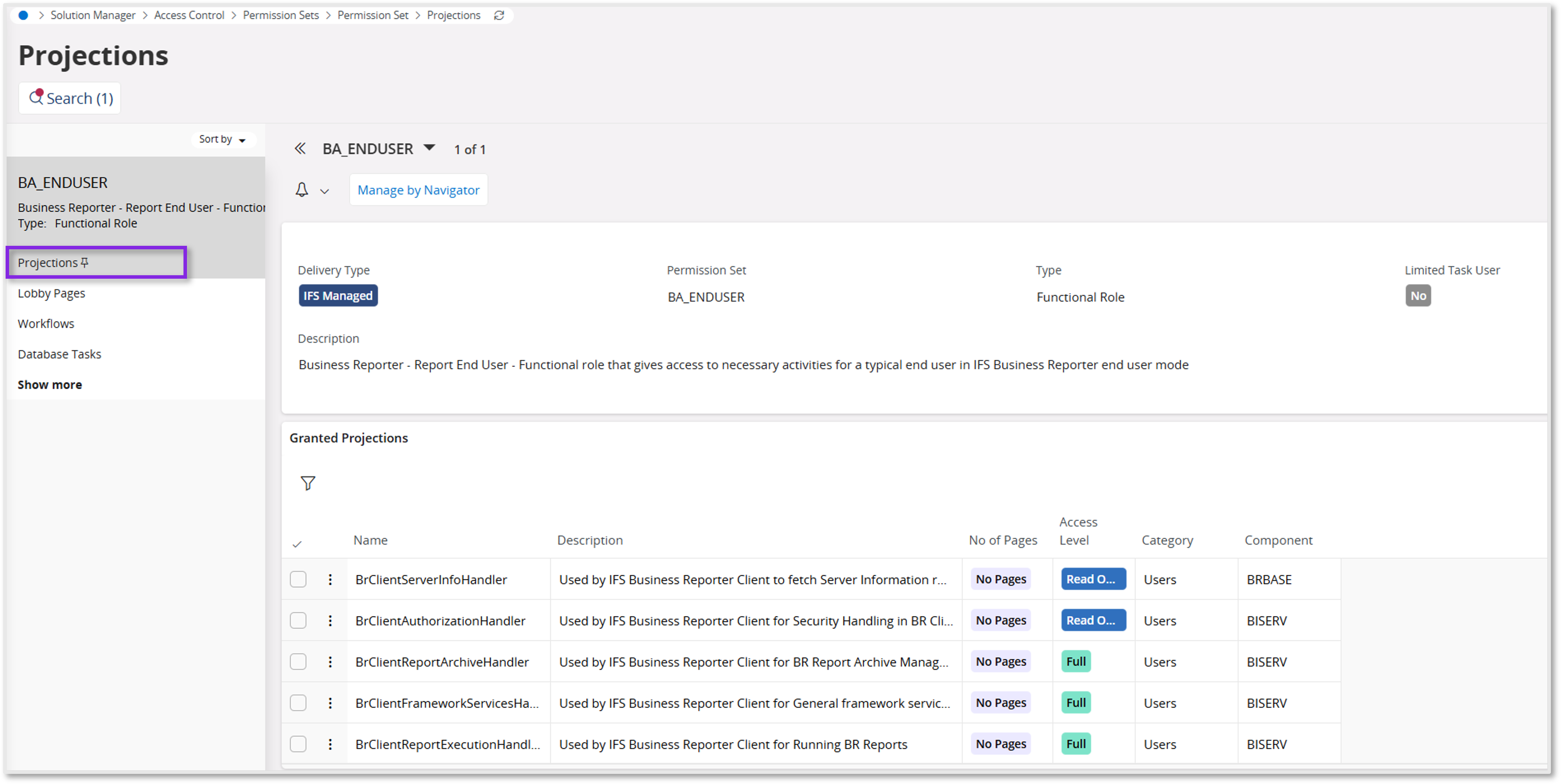Navigate to Access Control via breadcrumb
The image size is (1561, 784).
188,15
